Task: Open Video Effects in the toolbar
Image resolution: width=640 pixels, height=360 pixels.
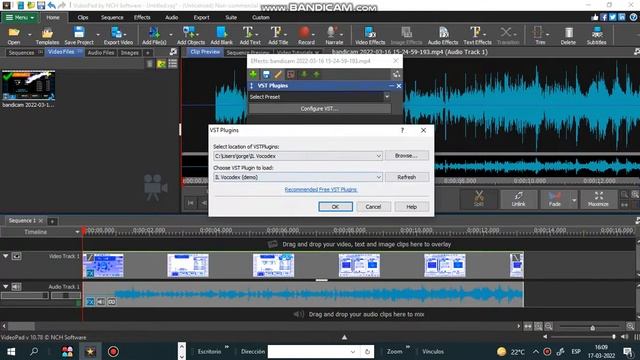Action: (370, 36)
